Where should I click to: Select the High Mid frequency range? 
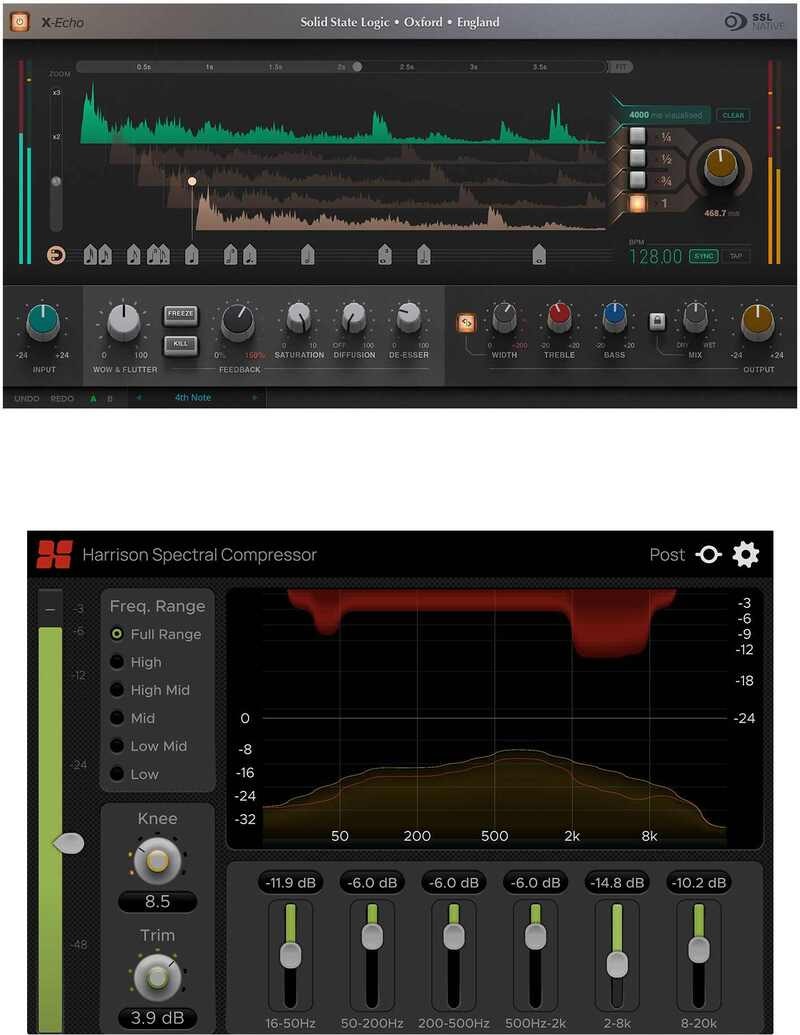pyautogui.click(x=118, y=690)
